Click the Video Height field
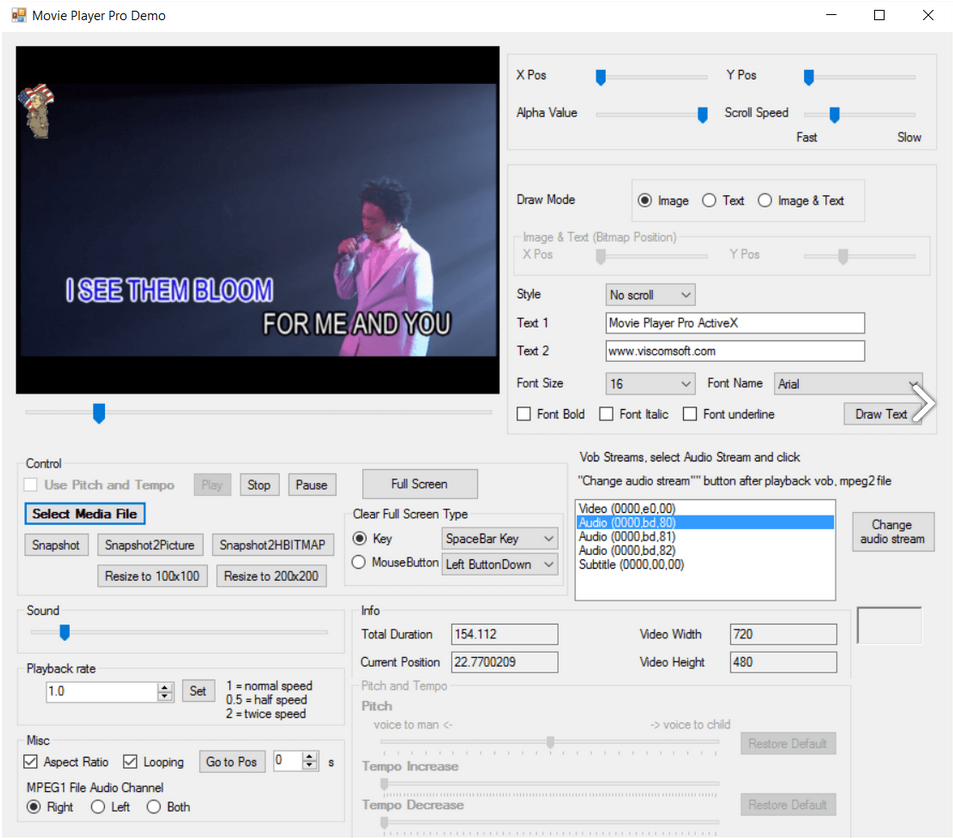953x838 pixels. pyautogui.click(x=783, y=662)
